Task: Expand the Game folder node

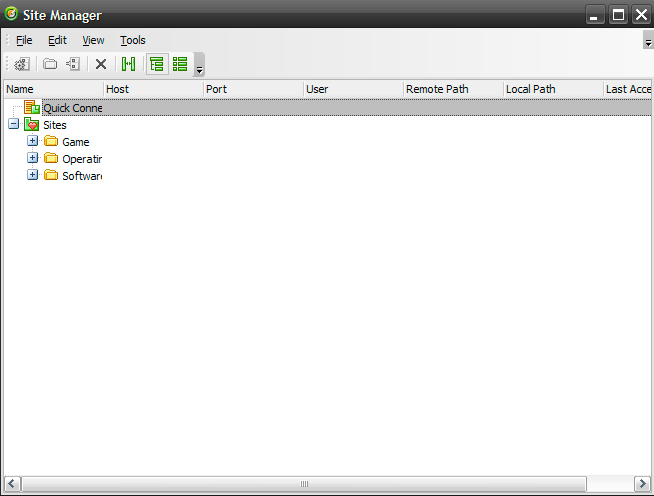Action: [x=33, y=141]
